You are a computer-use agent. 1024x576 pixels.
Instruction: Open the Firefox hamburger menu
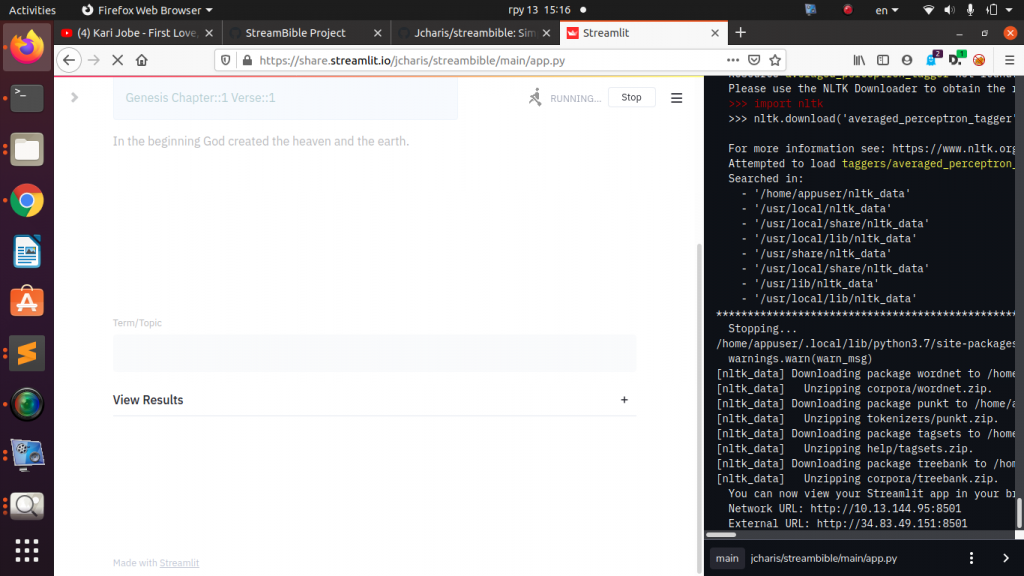[1010, 60]
